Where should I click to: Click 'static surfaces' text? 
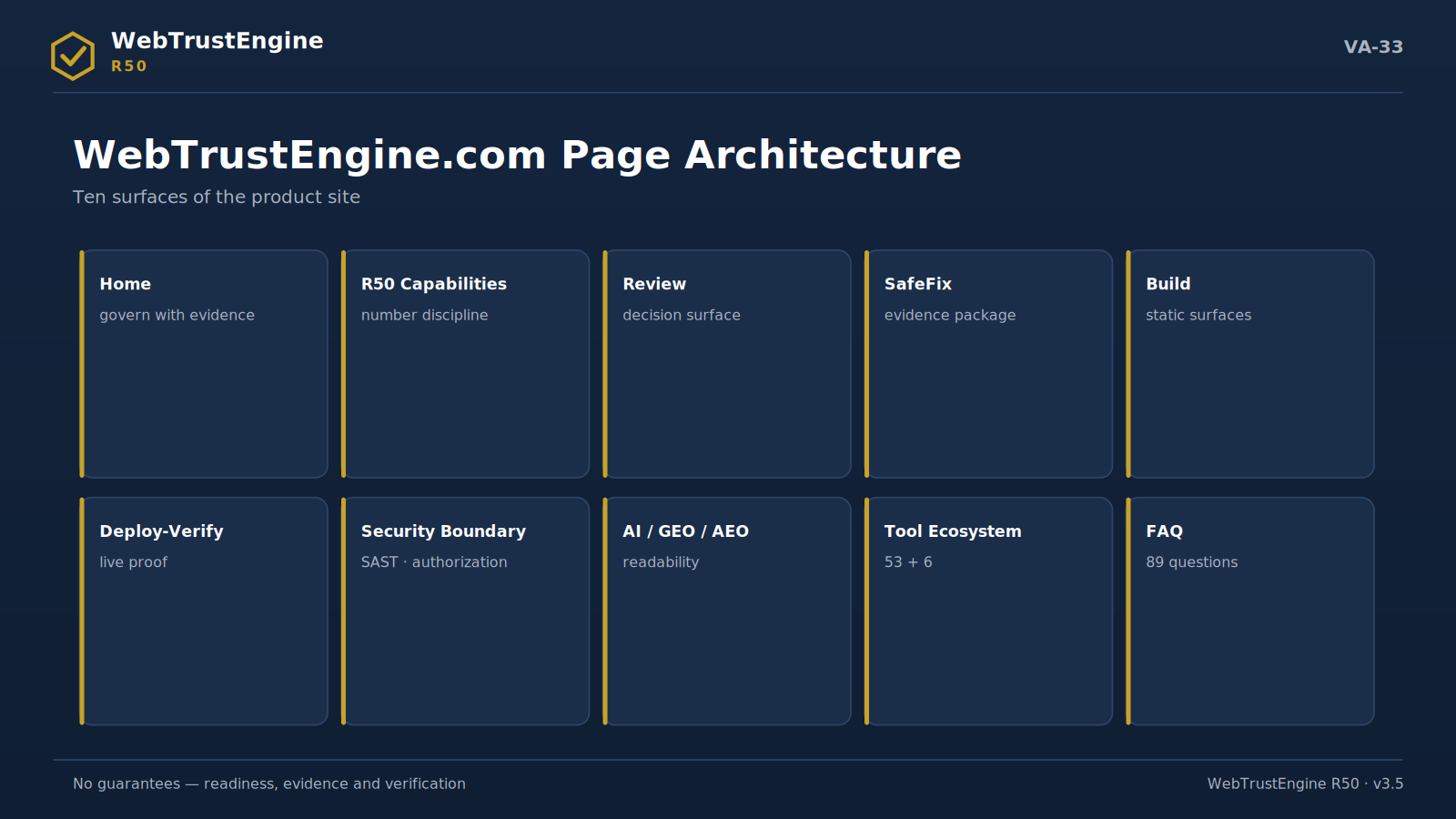[1198, 315]
